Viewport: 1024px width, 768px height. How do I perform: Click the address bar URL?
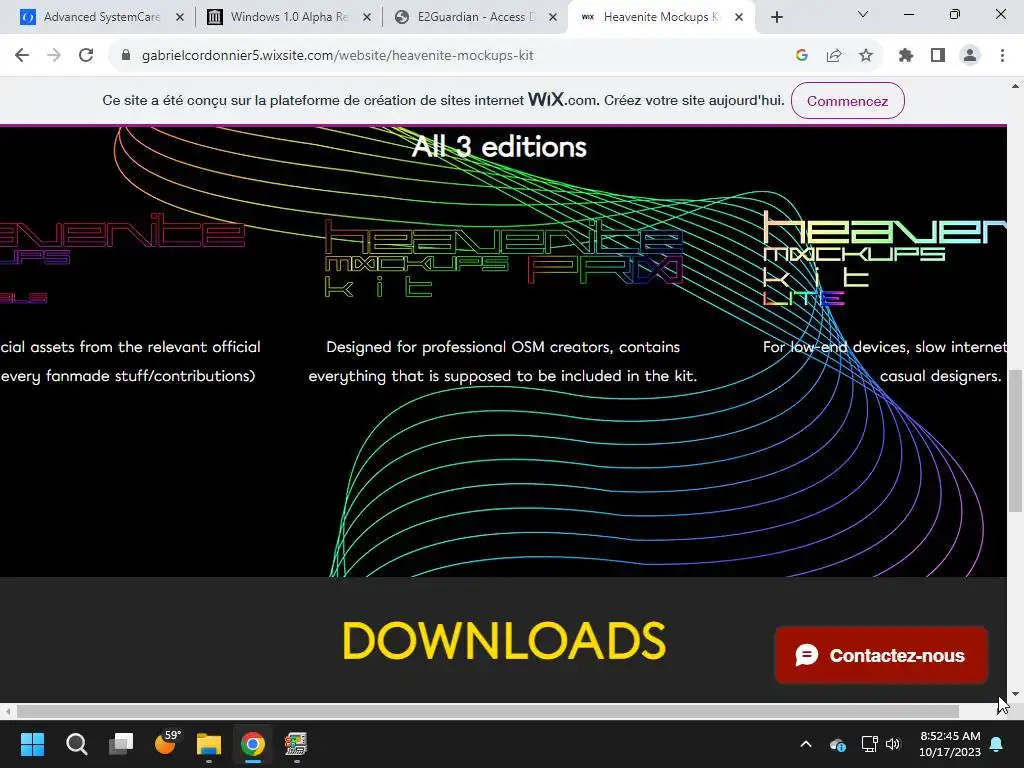point(338,56)
